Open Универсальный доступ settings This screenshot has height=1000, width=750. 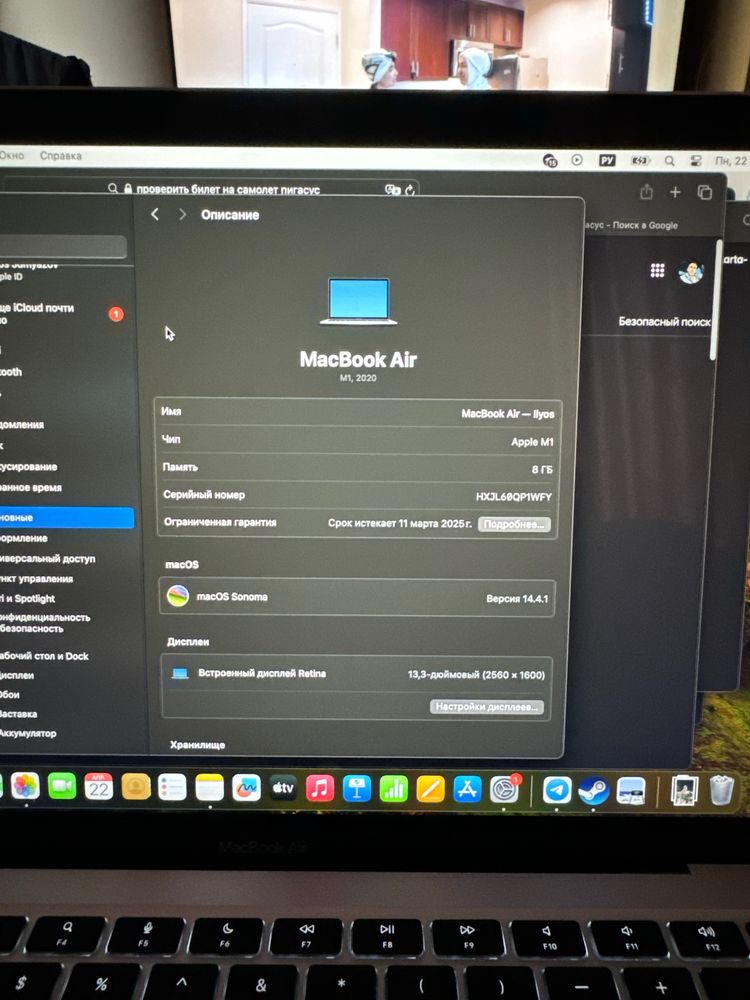coord(47,558)
